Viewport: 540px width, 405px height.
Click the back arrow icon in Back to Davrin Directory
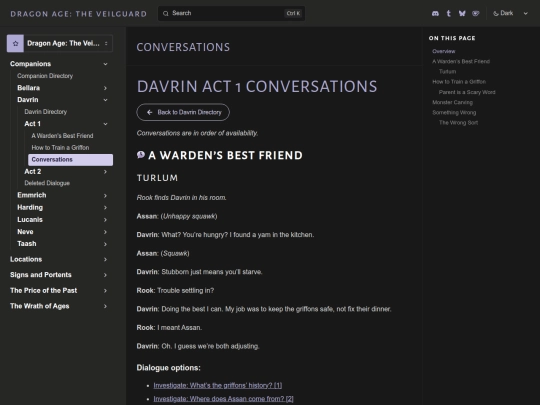149,112
